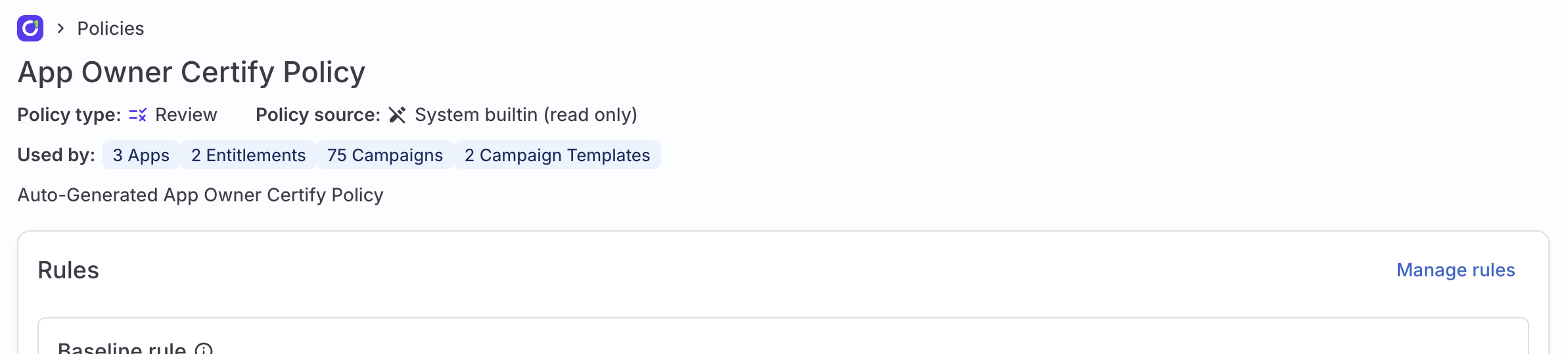The height and width of the screenshot is (354, 1568).
Task: Click the Auto-Generated policy description text
Action: pyautogui.click(x=200, y=195)
